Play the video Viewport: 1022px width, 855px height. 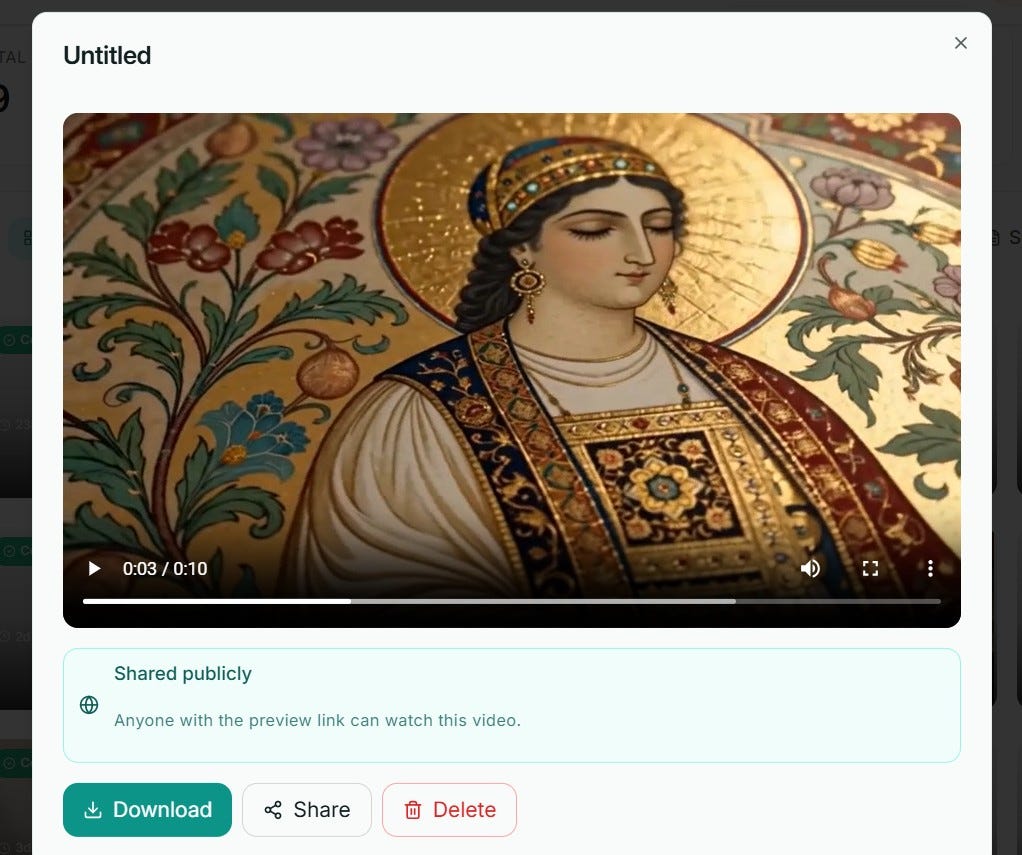tap(95, 569)
